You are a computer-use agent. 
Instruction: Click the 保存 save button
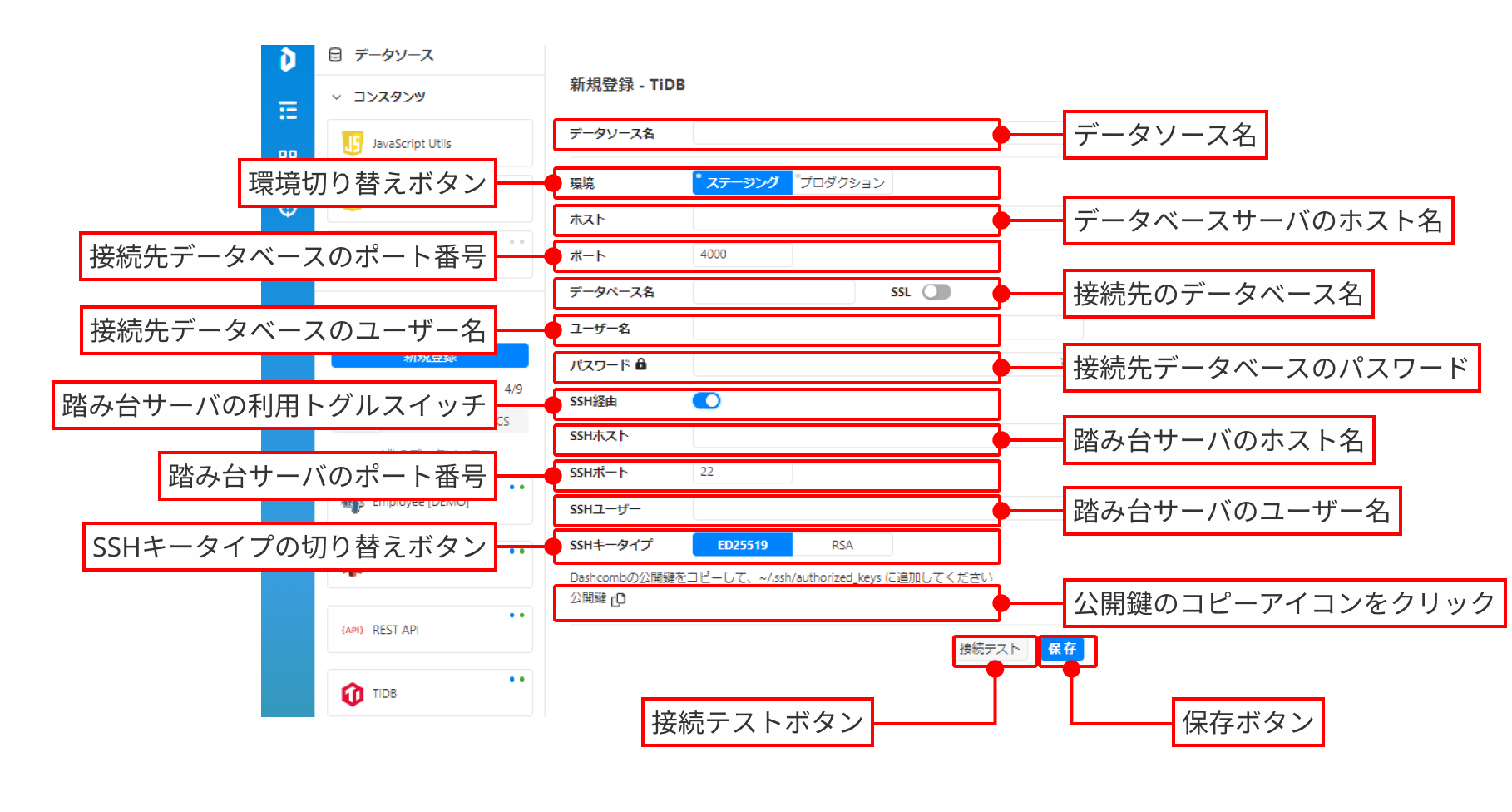(x=1062, y=649)
